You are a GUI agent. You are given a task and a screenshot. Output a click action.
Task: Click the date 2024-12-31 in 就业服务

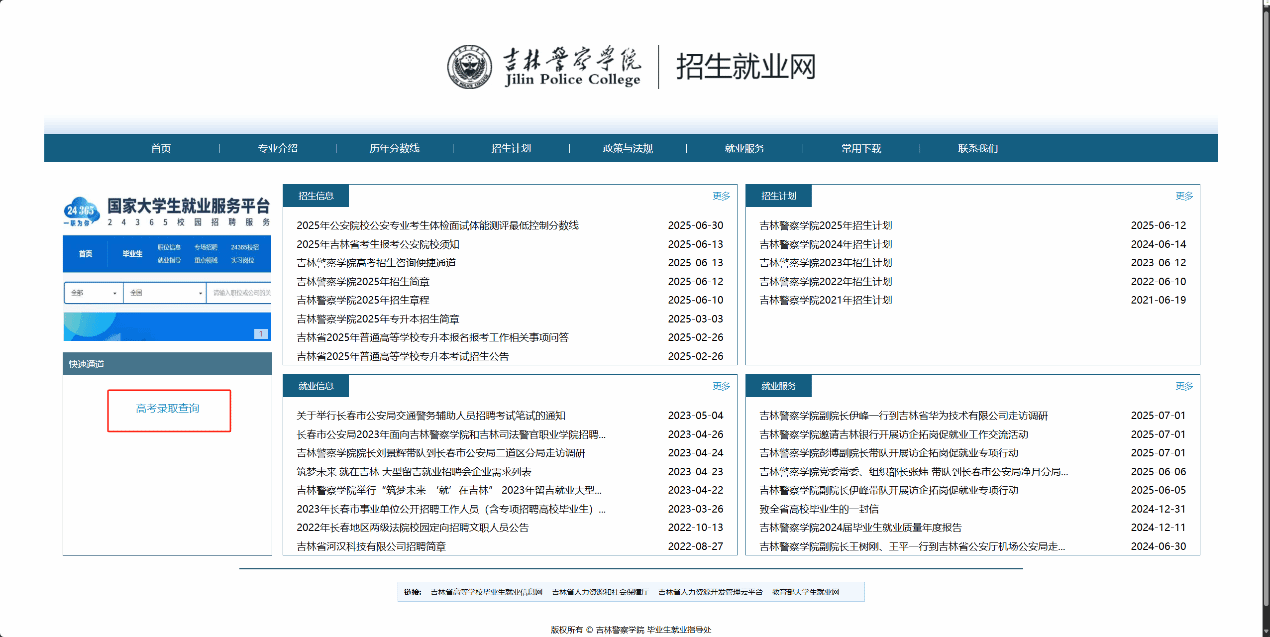pos(1158,509)
